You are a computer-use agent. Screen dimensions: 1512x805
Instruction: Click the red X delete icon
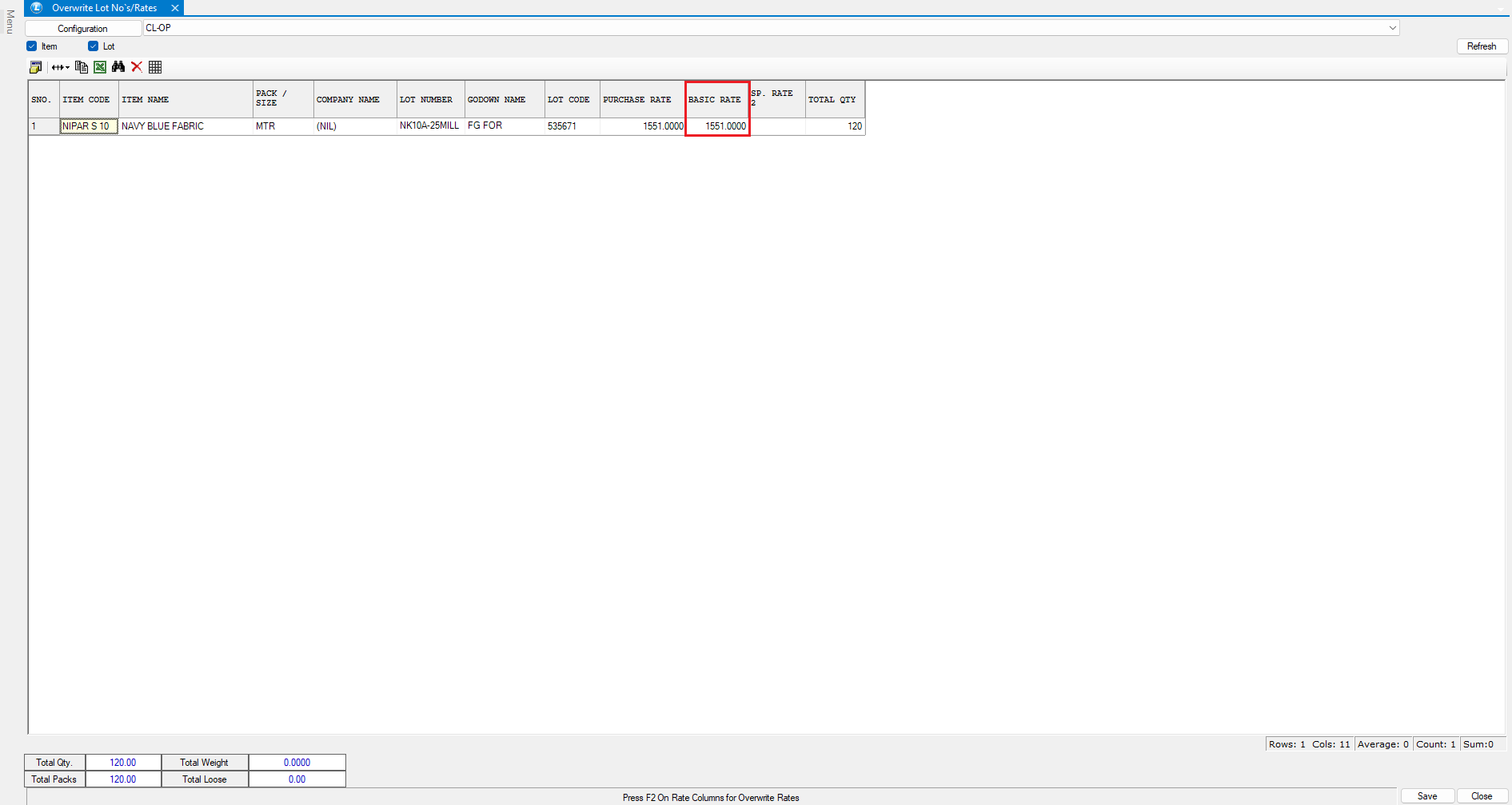pyautogui.click(x=137, y=67)
